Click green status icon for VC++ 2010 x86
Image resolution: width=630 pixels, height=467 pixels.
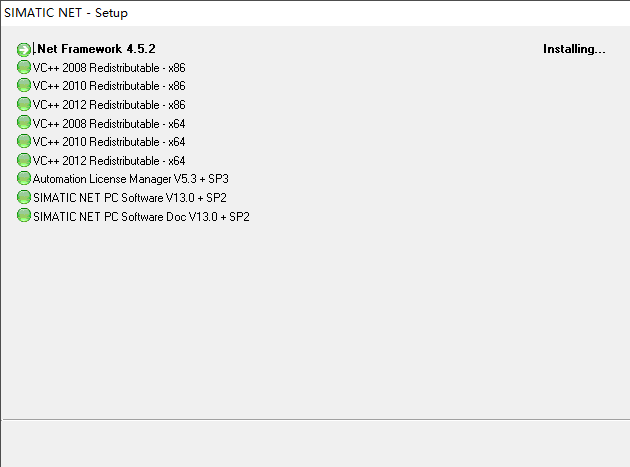coord(24,85)
